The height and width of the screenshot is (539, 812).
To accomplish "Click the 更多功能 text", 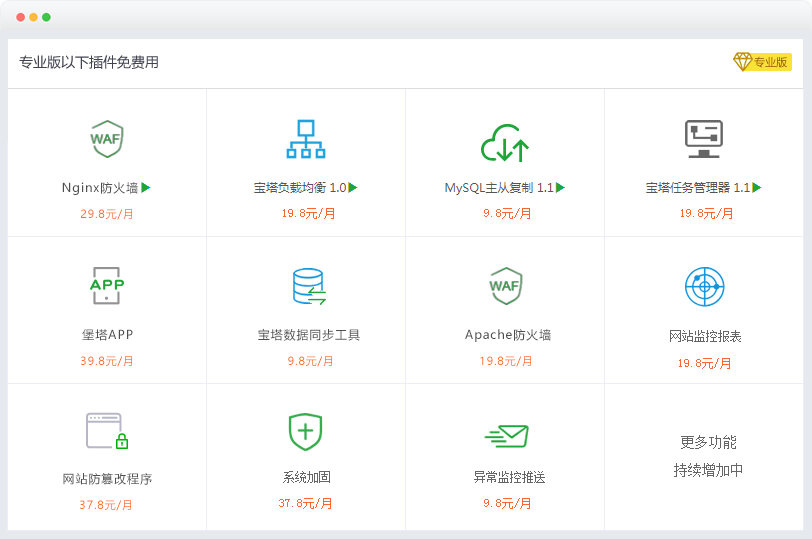I will tap(708, 442).
